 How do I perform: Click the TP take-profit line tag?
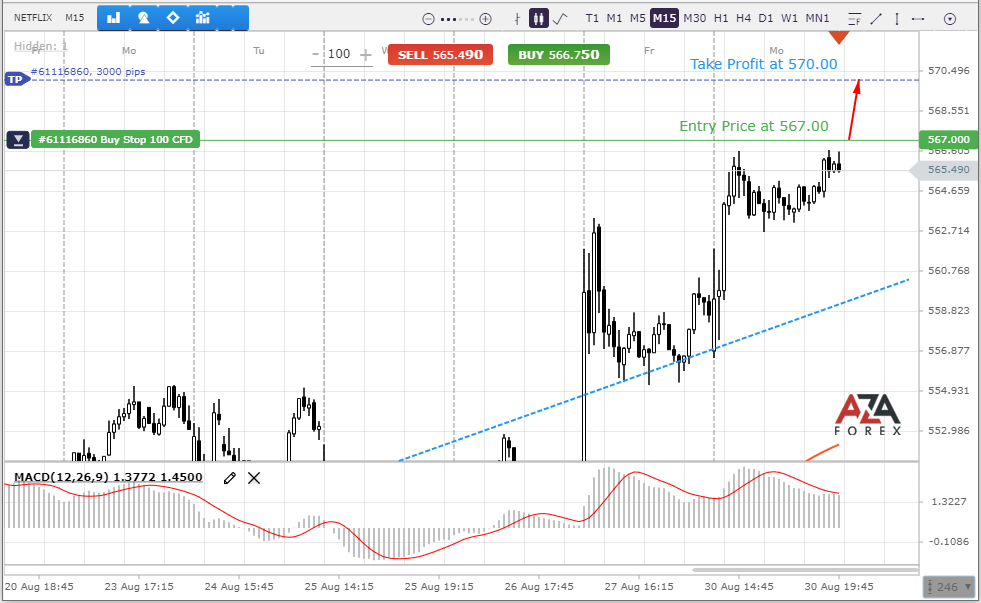click(x=17, y=79)
